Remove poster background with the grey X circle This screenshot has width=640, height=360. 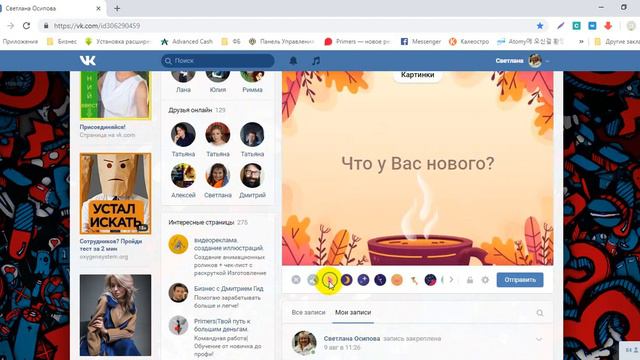click(x=296, y=280)
